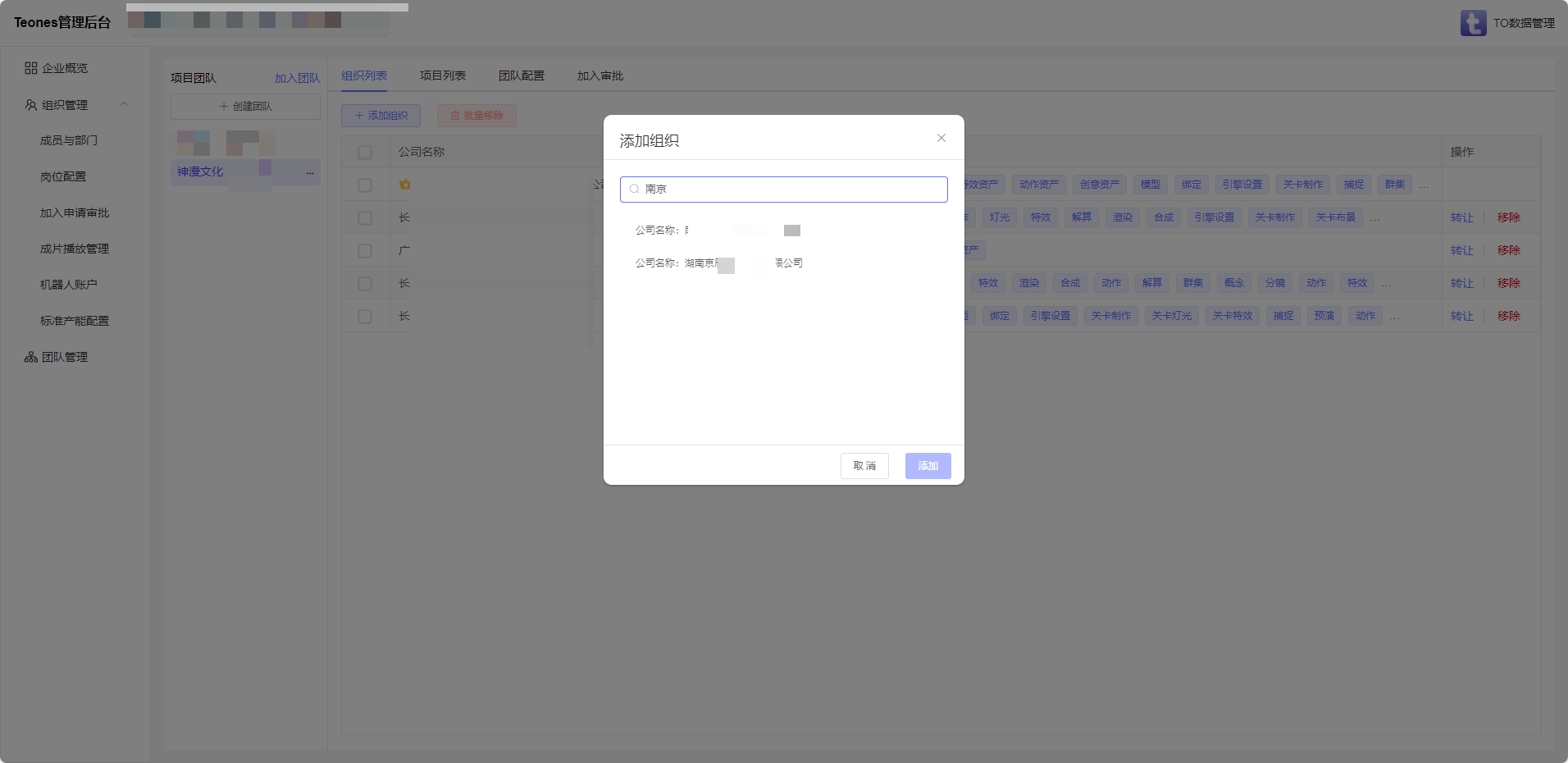
Task: Click the crown icon in first row
Action: tap(404, 185)
